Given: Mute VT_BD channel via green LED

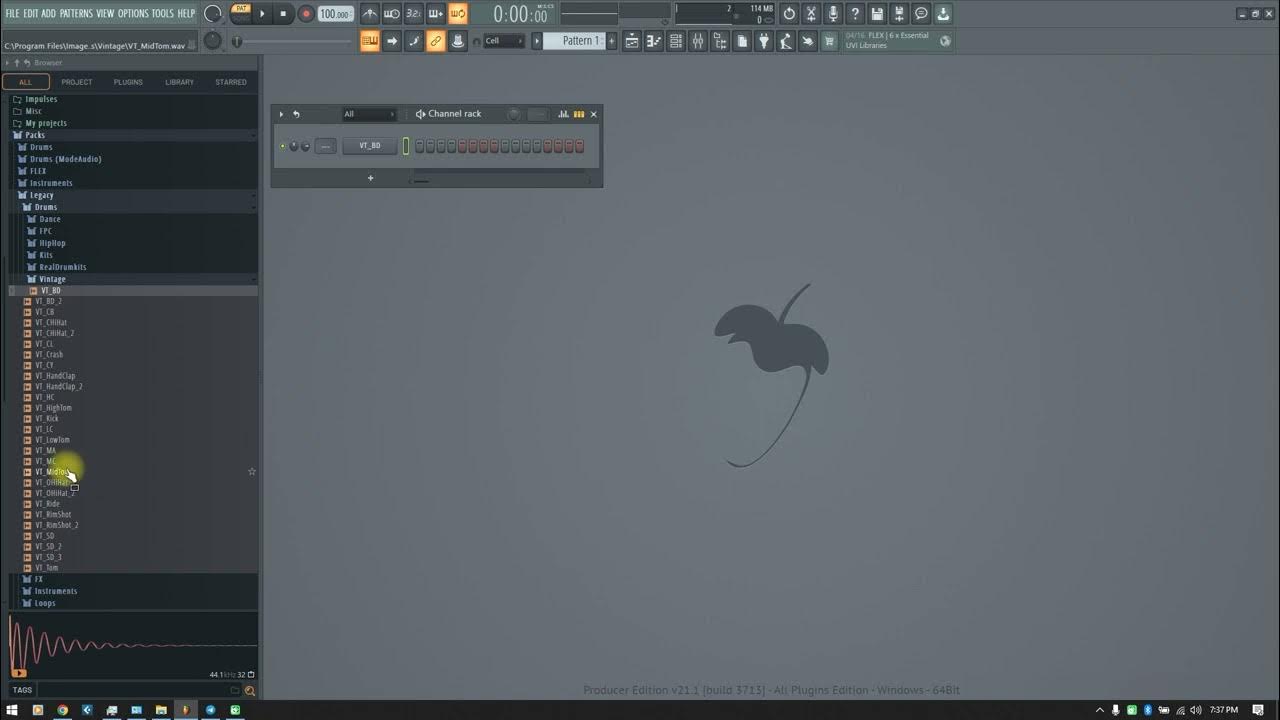Looking at the screenshot, I should click(283, 146).
